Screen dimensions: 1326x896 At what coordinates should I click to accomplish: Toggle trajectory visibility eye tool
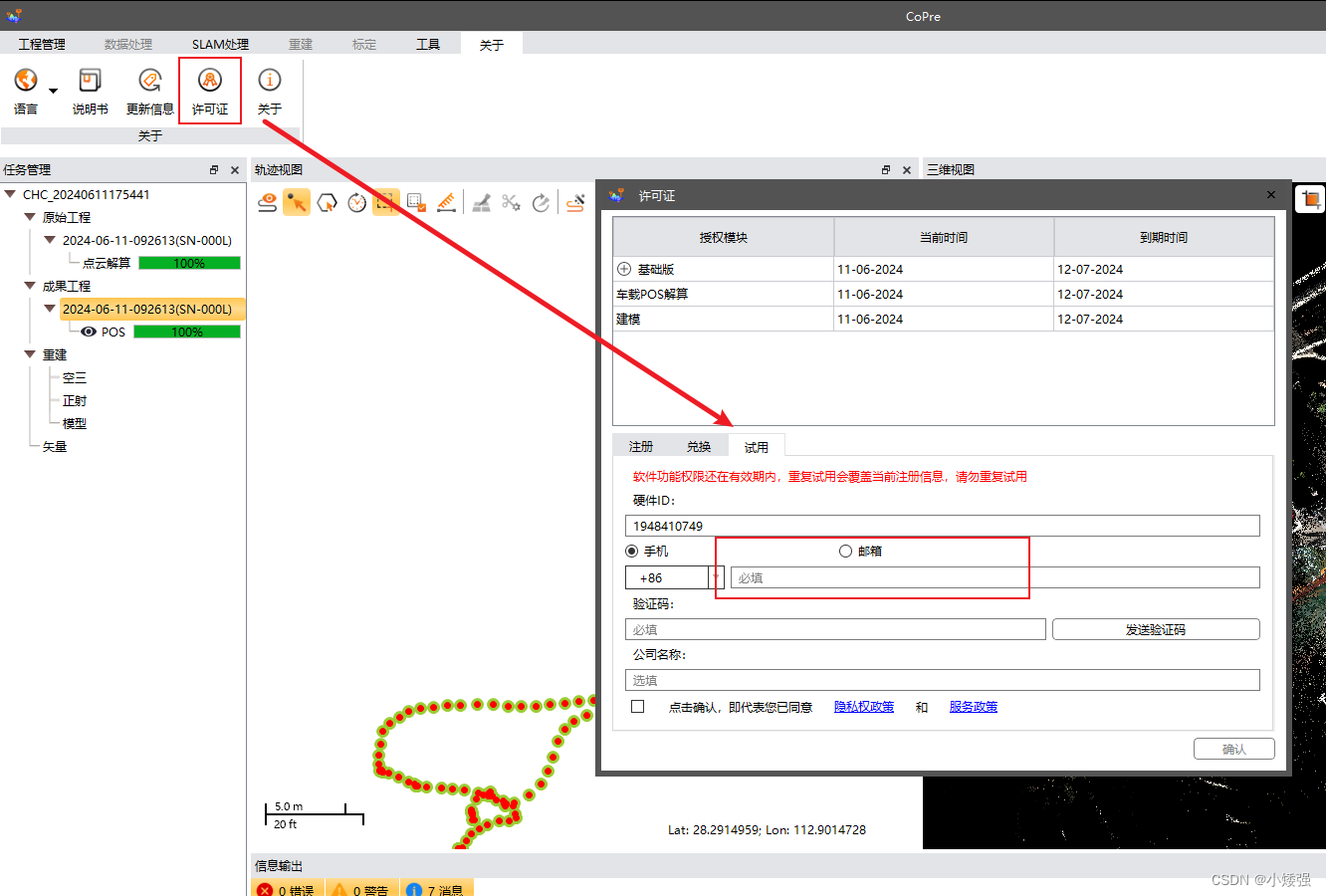point(268,202)
